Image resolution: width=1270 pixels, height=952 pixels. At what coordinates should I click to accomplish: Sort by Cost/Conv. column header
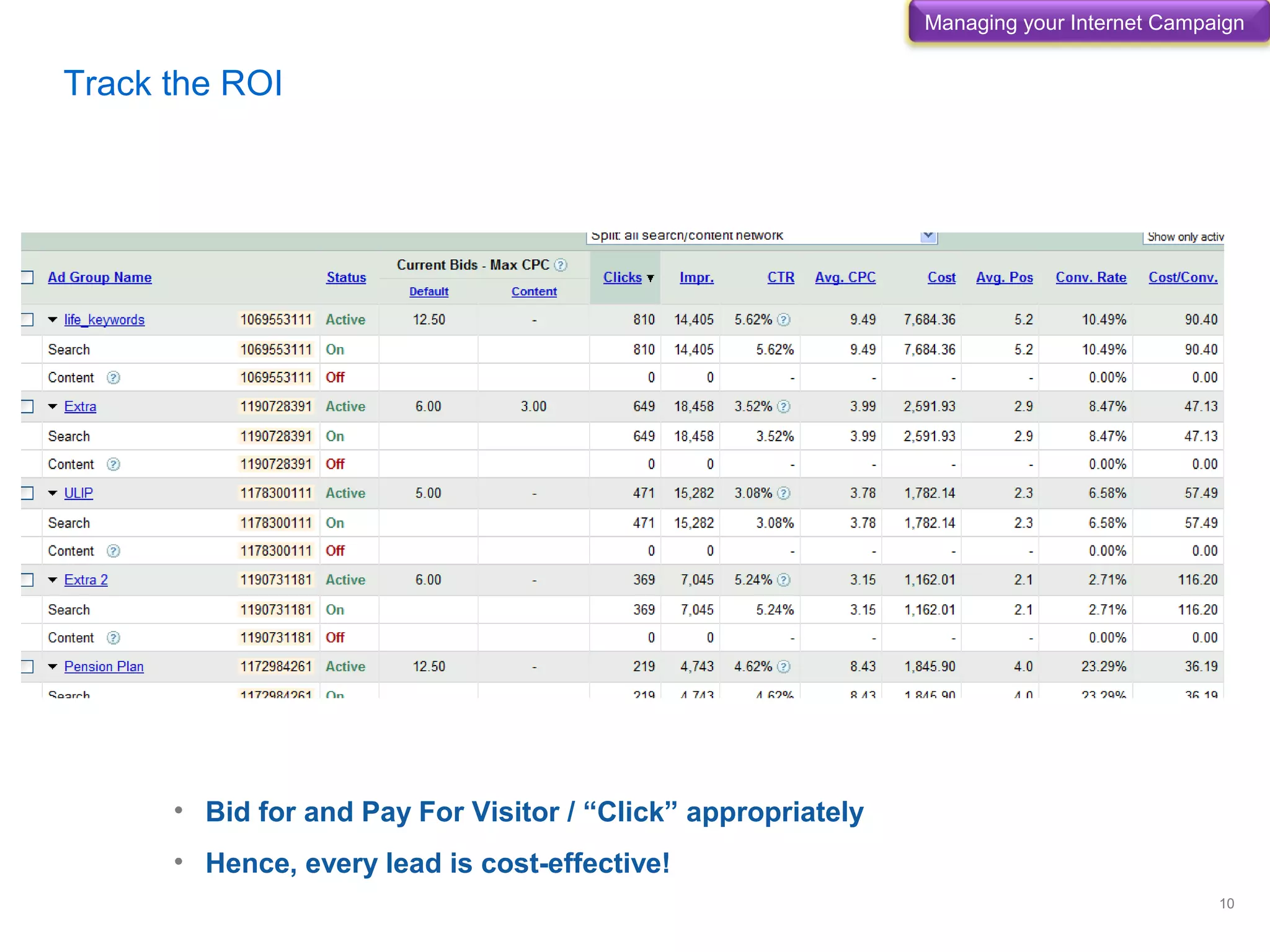[x=1183, y=278]
